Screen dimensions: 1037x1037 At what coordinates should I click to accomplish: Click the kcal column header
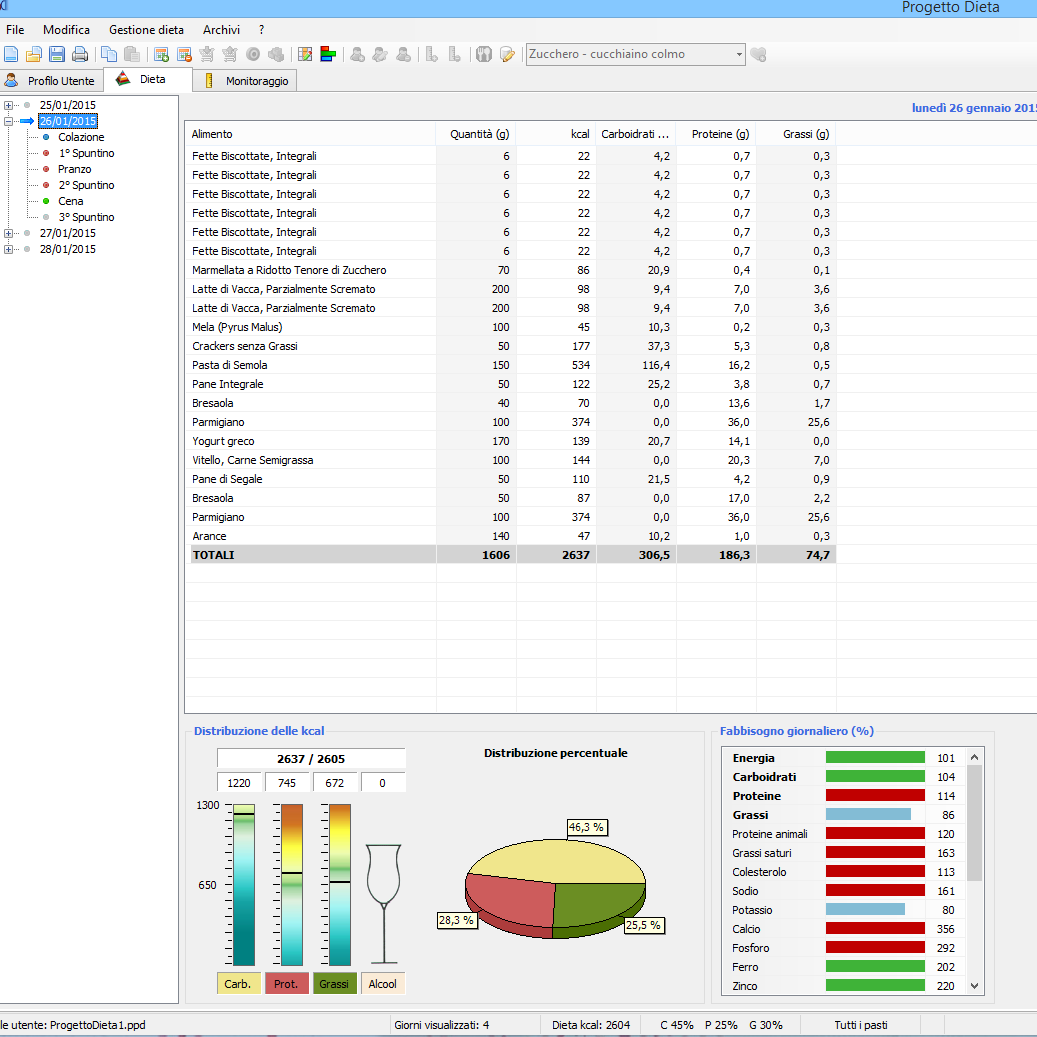pos(556,134)
